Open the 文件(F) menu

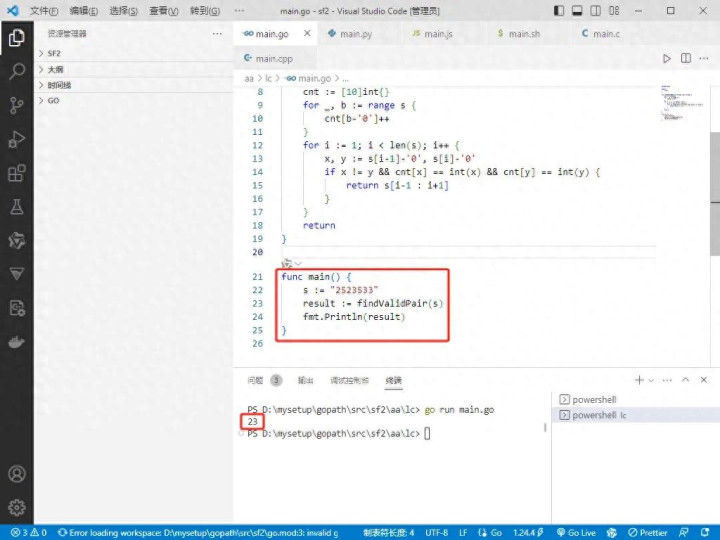[44, 11]
